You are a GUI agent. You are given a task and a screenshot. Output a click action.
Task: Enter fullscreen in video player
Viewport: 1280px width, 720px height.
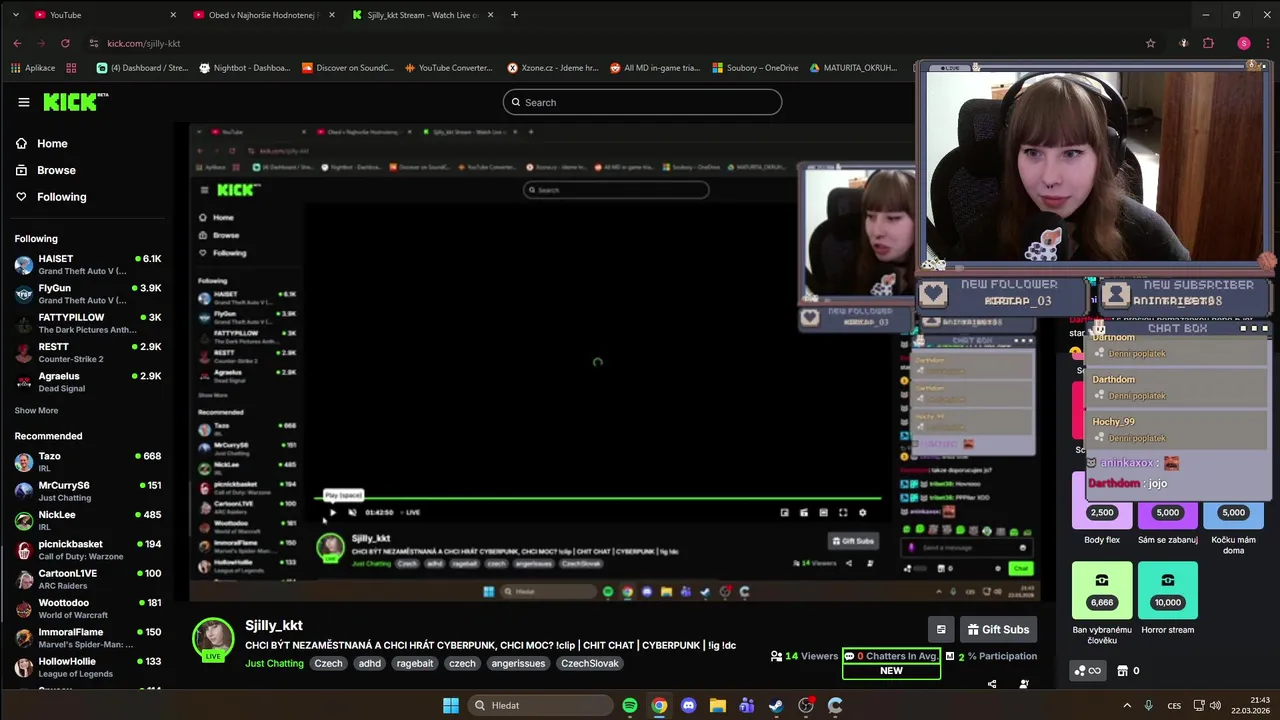(843, 512)
